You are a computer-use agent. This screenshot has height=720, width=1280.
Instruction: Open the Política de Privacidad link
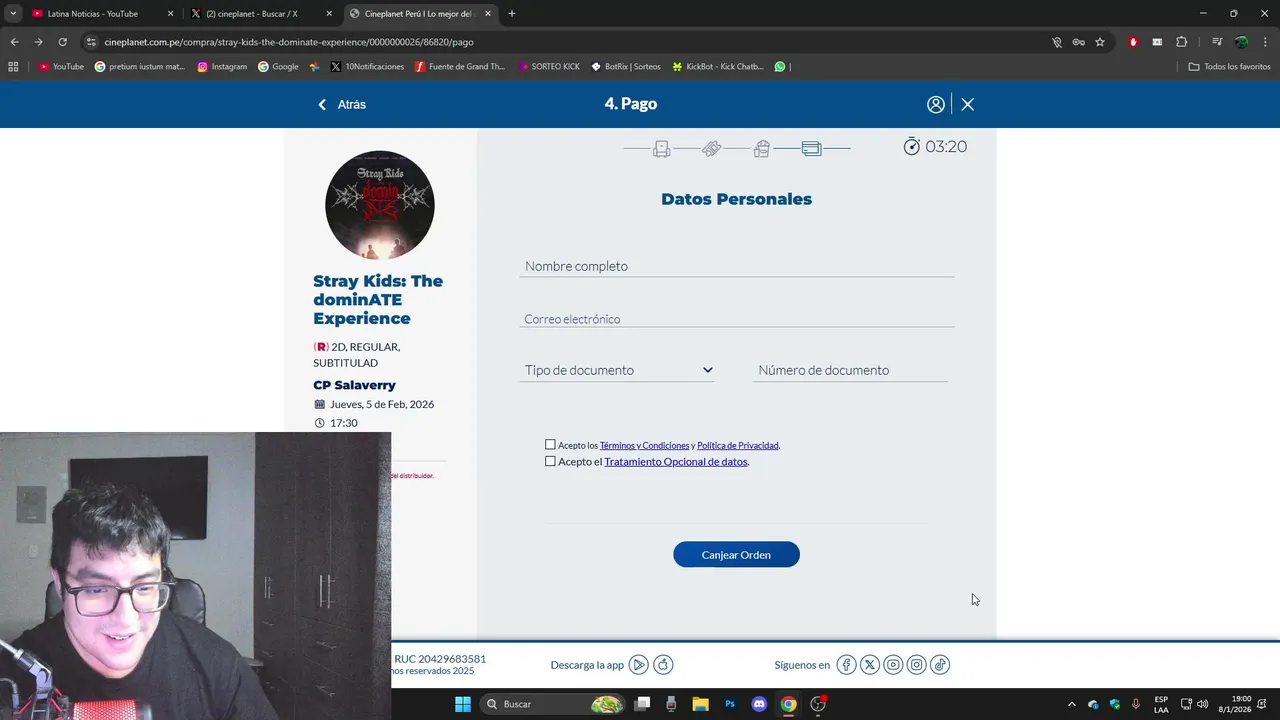coord(738,446)
